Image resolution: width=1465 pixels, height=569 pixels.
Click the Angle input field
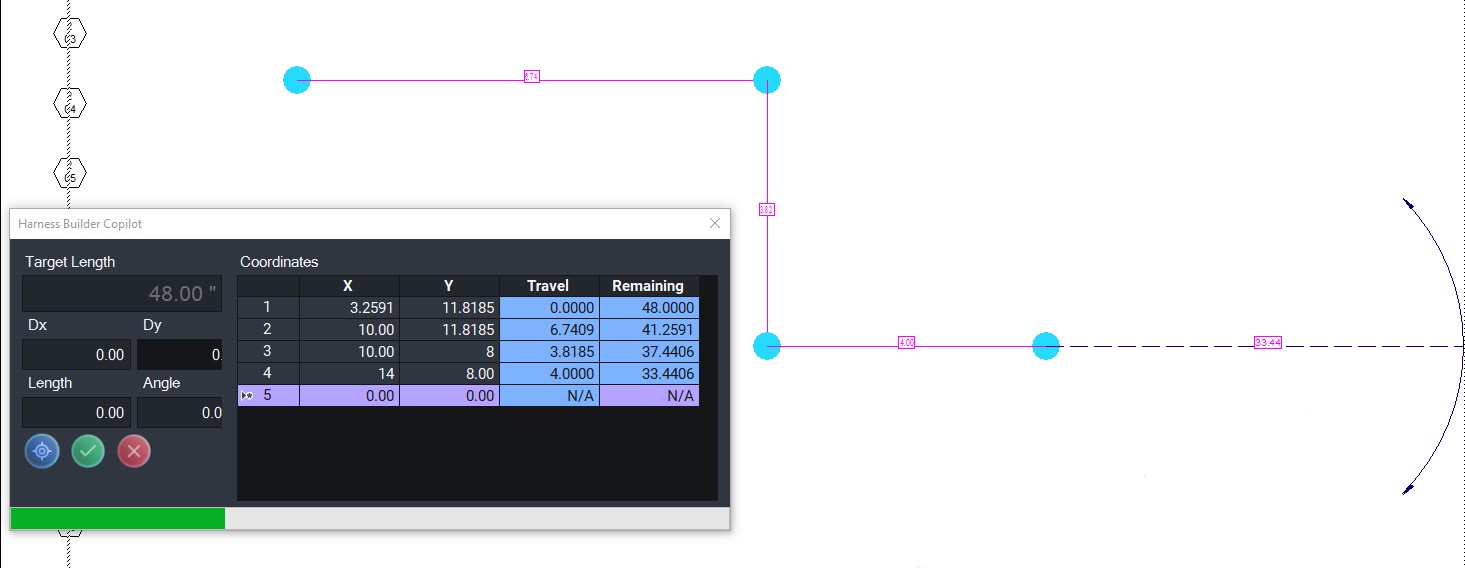[x=180, y=413]
